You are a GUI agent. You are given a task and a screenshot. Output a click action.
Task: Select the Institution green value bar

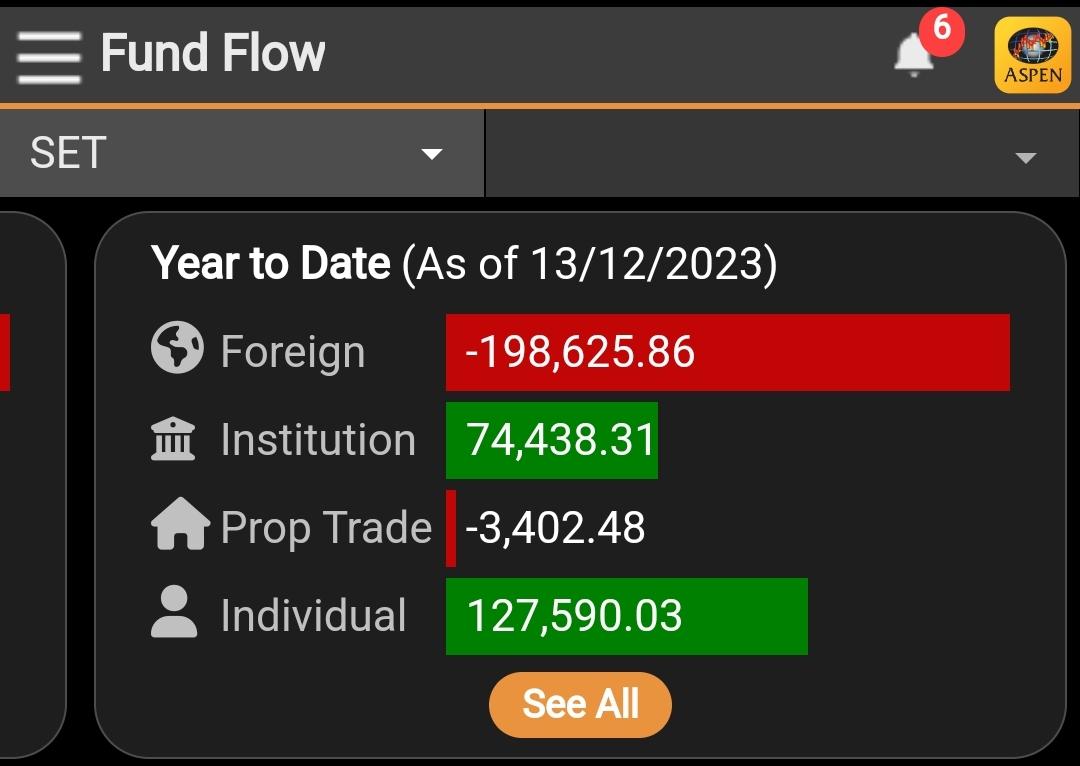point(552,440)
